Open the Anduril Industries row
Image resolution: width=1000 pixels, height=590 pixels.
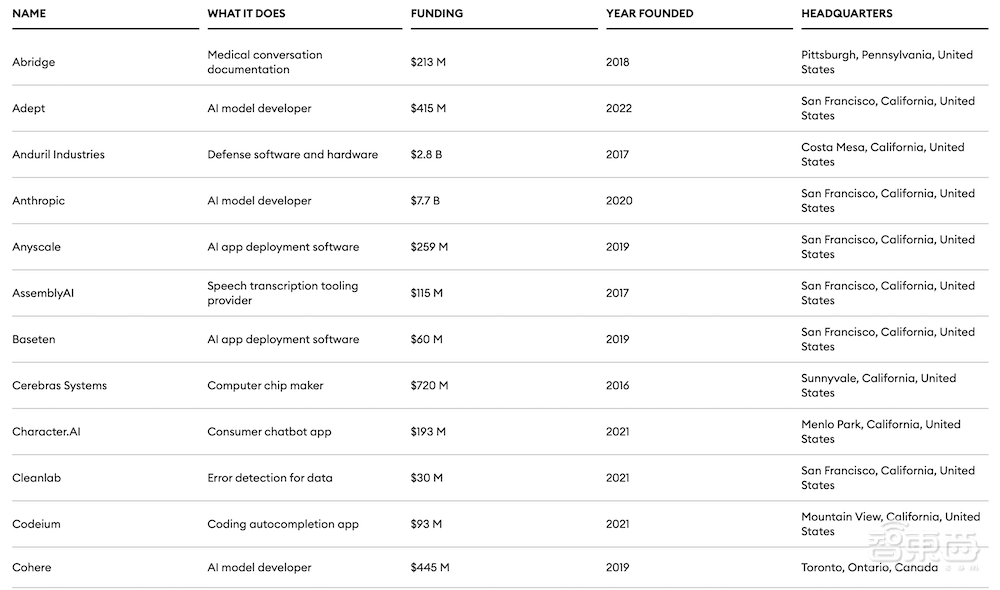pos(58,155)
